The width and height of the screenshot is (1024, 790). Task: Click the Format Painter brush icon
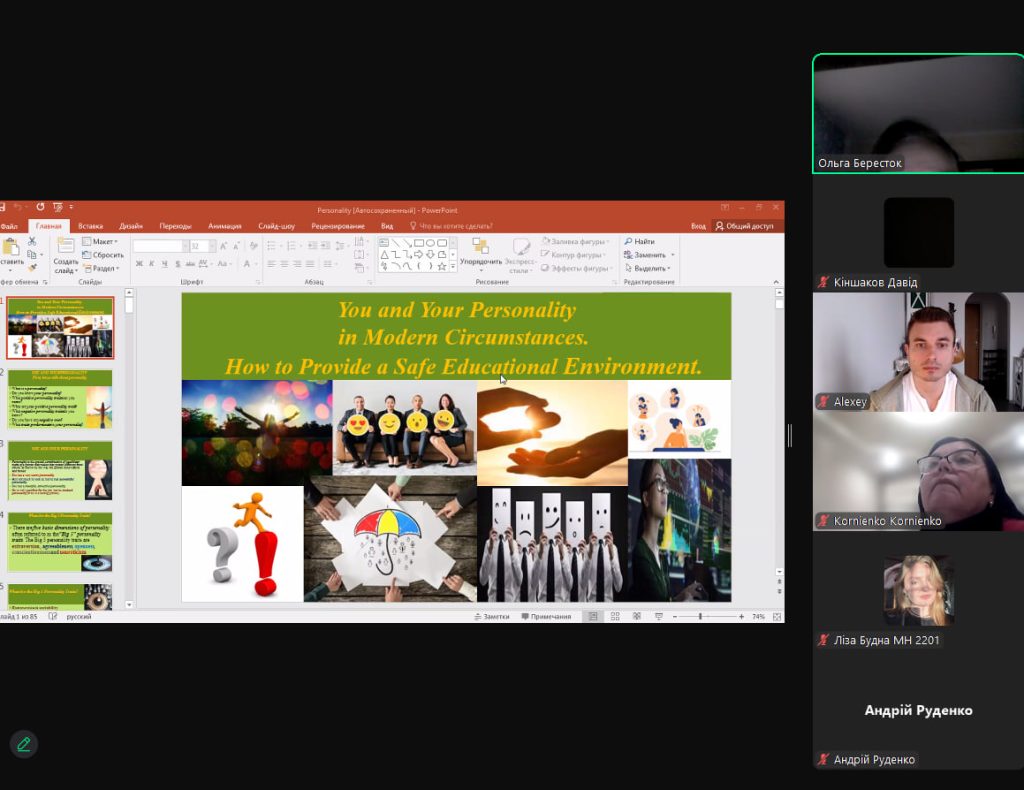point(32,268)
